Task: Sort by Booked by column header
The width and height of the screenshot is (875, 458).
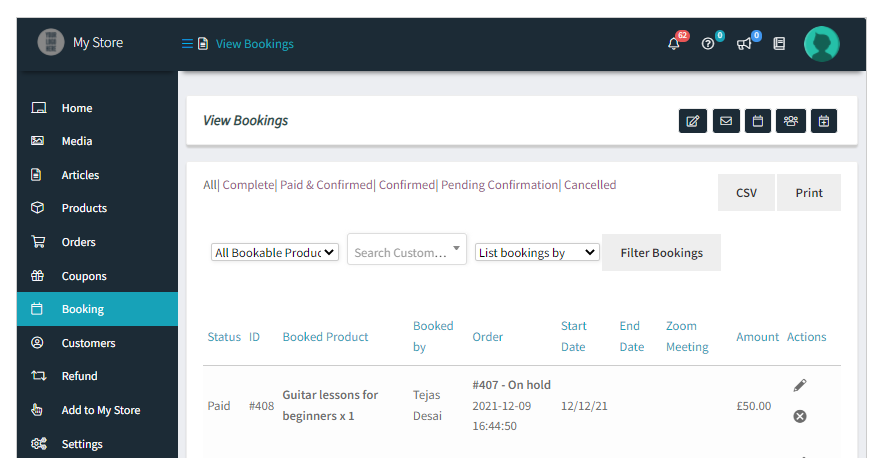Action: point(433,336)
